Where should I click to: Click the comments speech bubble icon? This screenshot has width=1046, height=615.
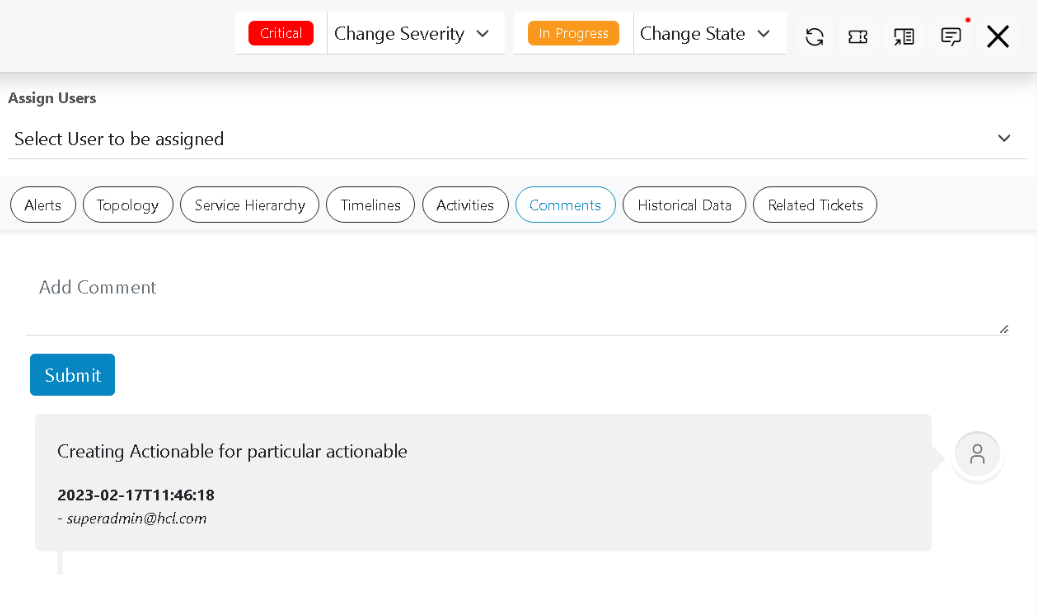[x=951, y=37]
